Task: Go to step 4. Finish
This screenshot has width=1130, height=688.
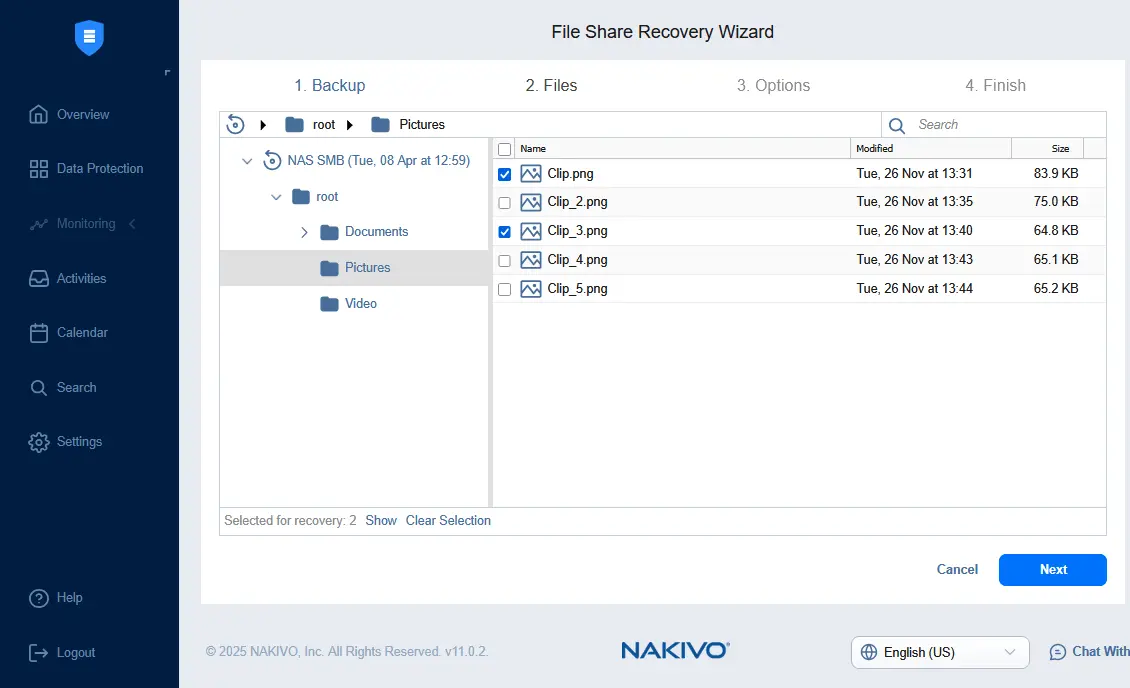Action: pyautogui.click(x=995, y=85)
